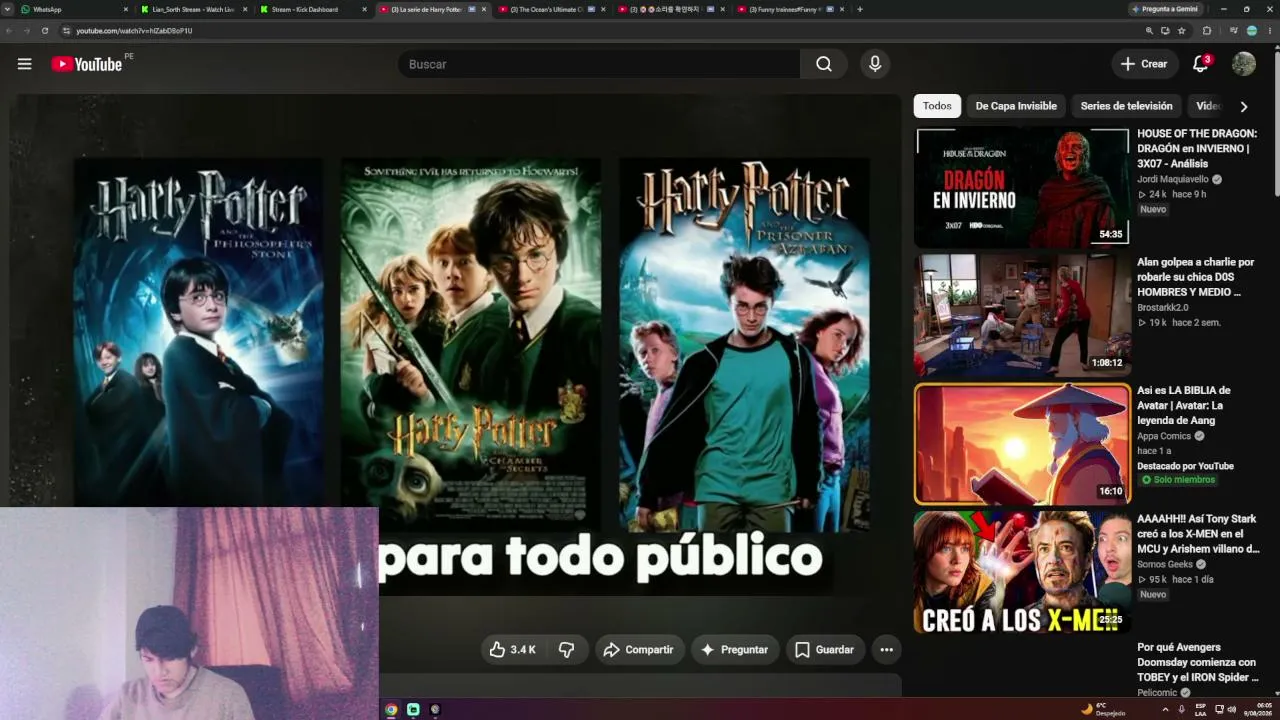Click the Two and a Half Men thumbnail
1280x720 pixels.
1022,315
